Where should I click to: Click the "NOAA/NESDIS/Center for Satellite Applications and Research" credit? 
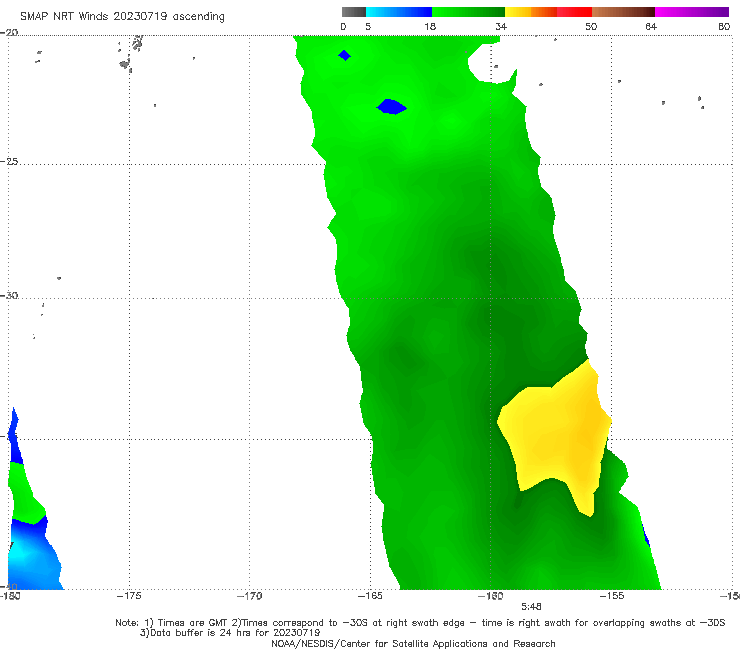coord(413,644)
